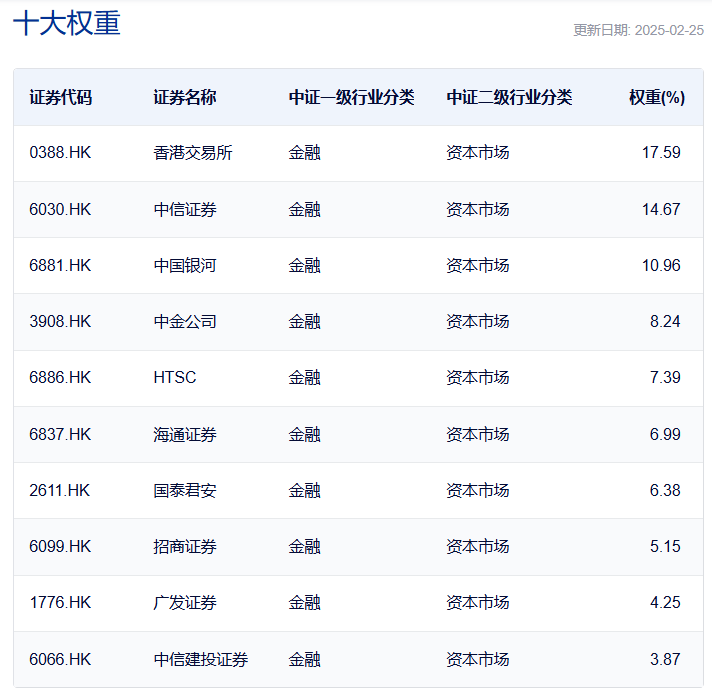
Task: Click weight value 14.67
Action: pos(661,209)
